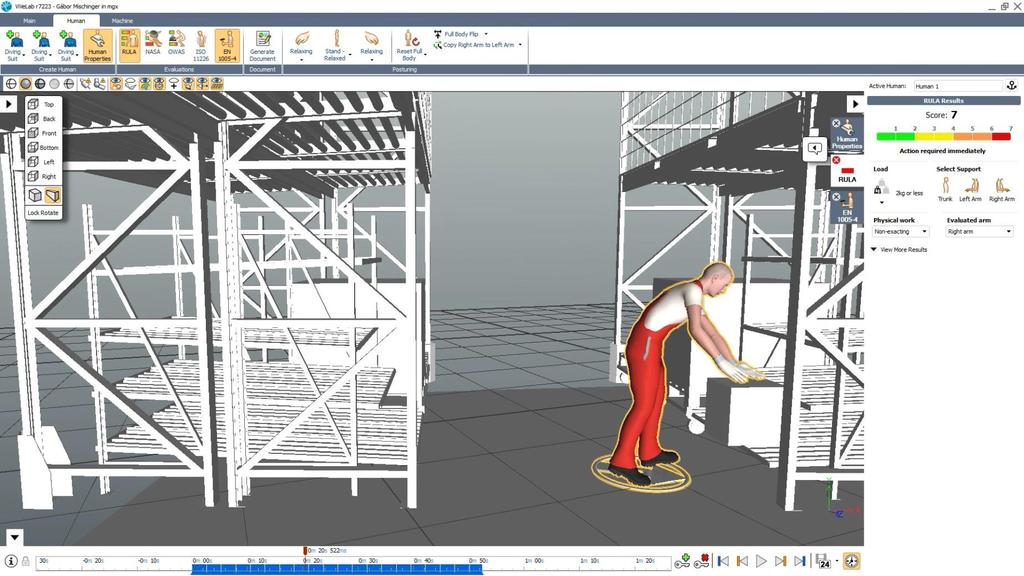Collapse the right panel with the arrow
This screenshot has height=576, width=1024.
pyautogui.click(x=855, y=104)
